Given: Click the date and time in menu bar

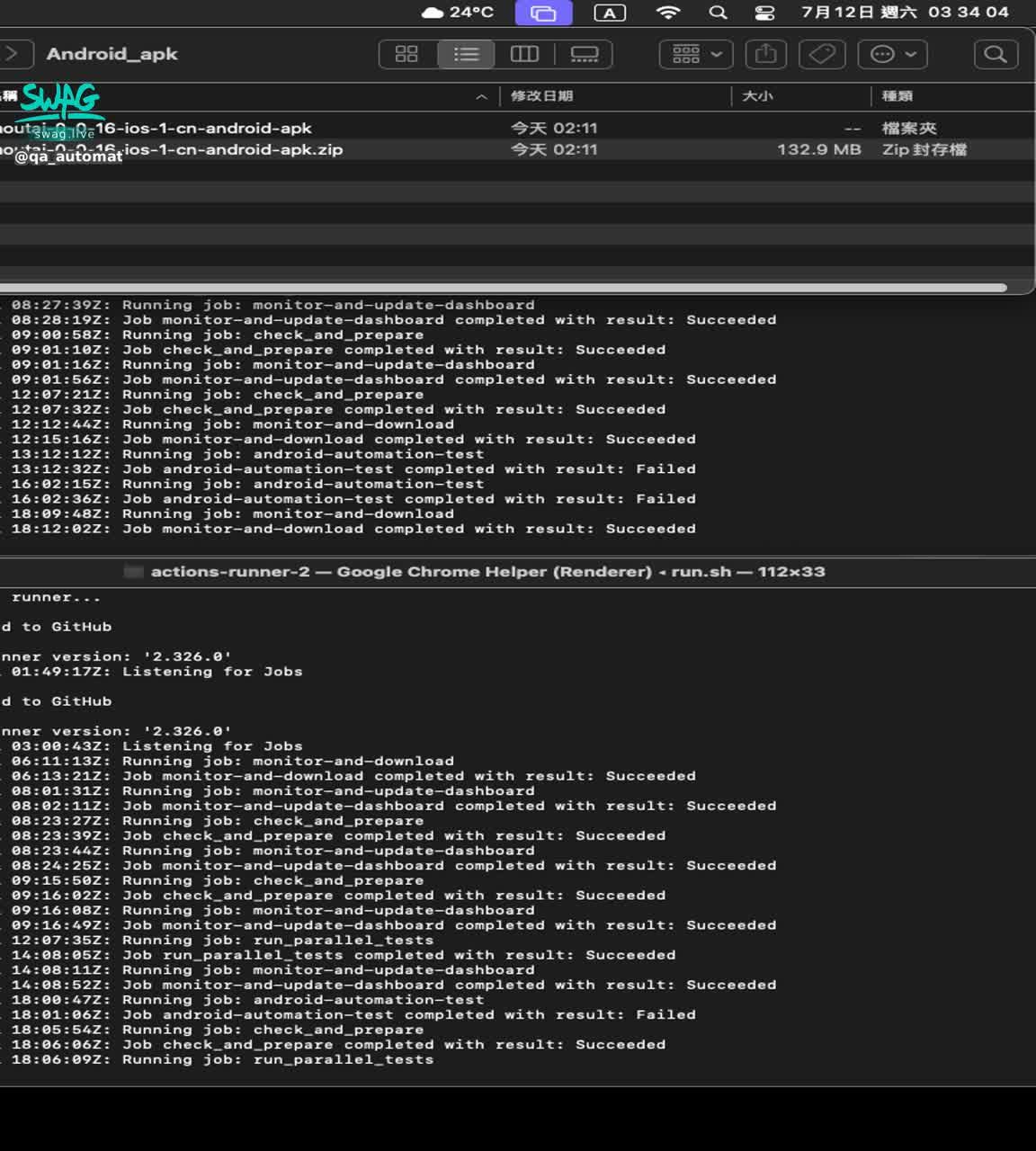Looking at the screenshot, I should [x=905, y=12].
